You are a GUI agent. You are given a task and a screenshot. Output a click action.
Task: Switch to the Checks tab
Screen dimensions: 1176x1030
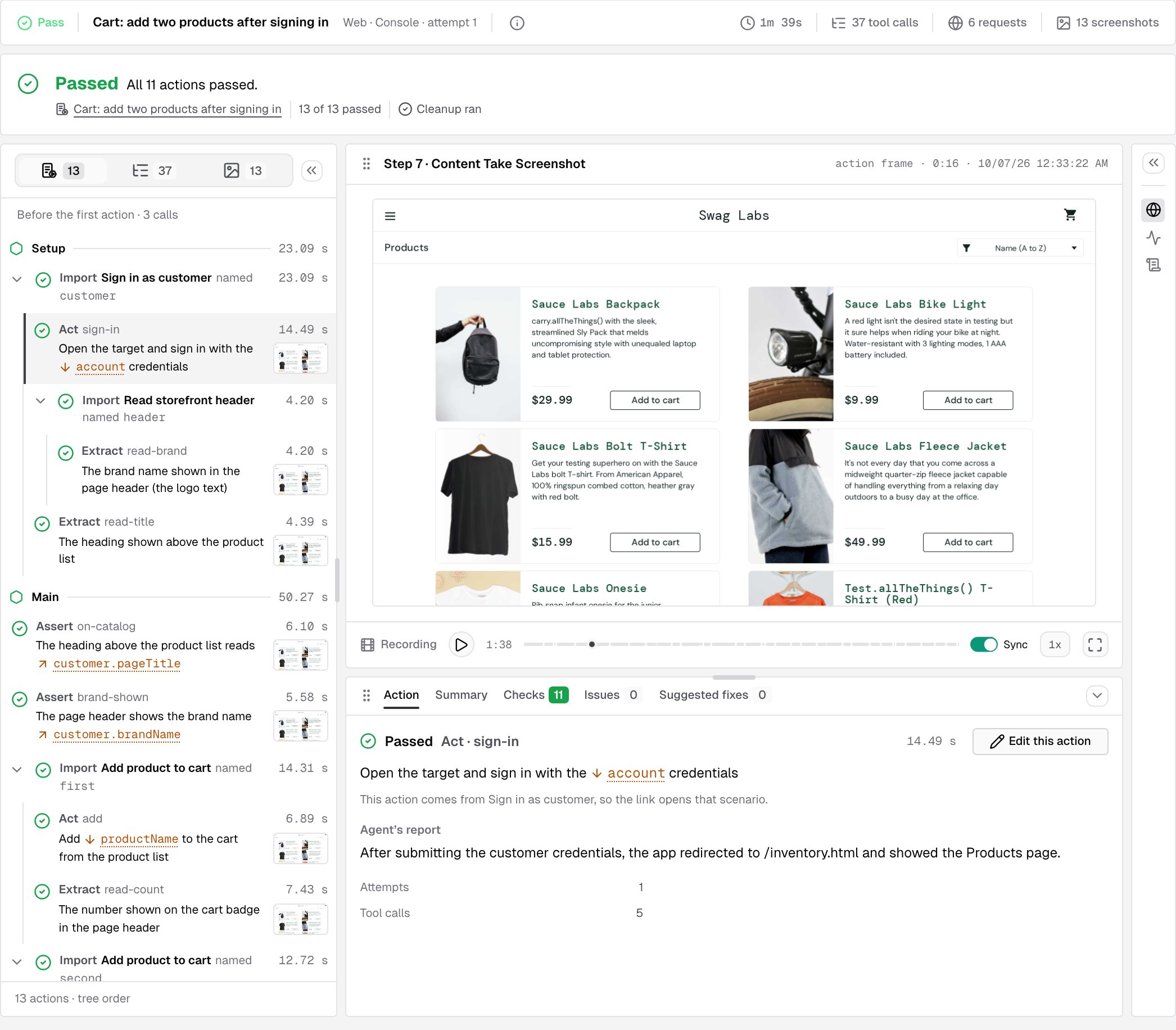click(x=536, y=695)
